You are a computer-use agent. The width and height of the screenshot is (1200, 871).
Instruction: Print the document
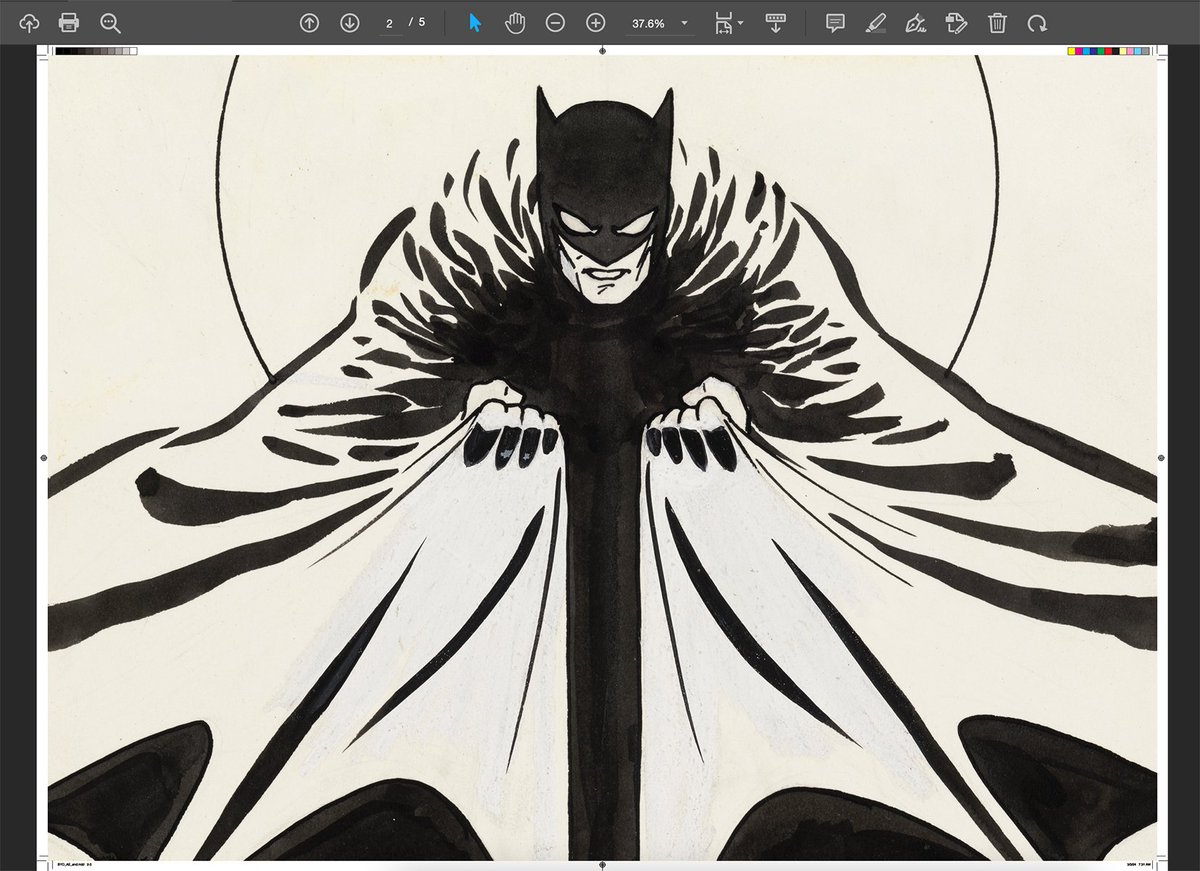click(x=69, y=22)
